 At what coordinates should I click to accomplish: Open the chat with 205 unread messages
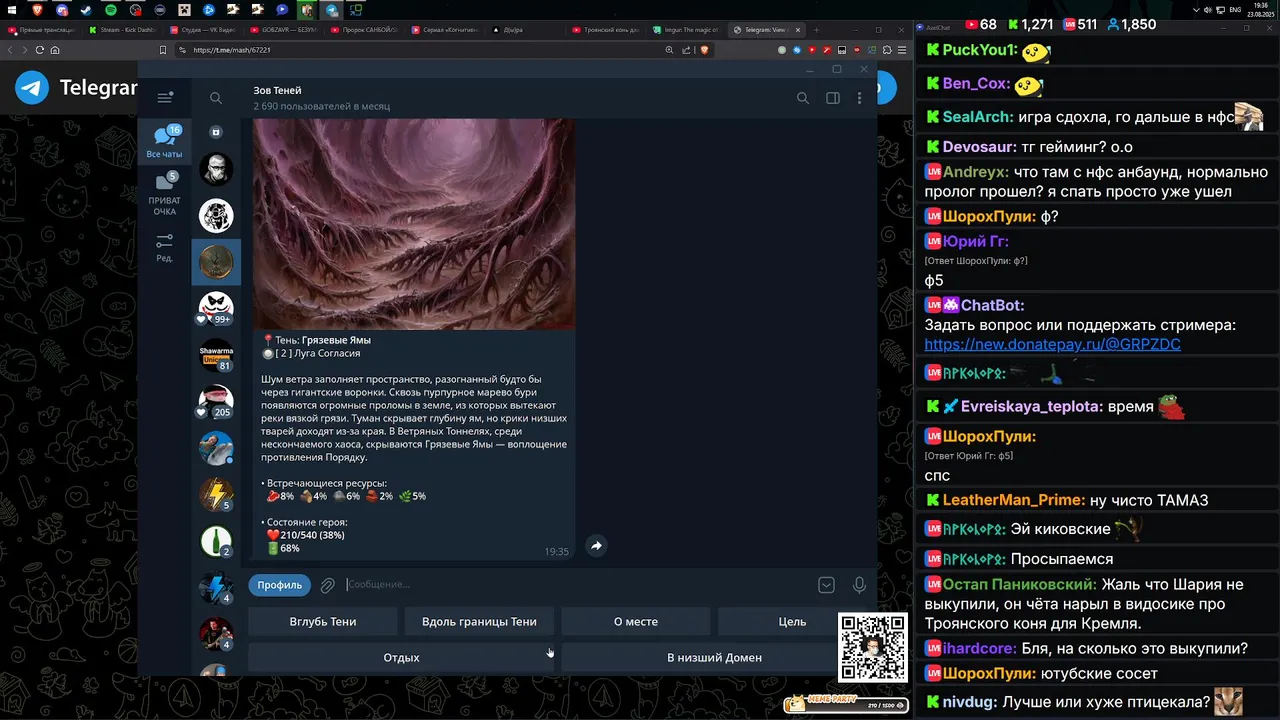click(x=216, y=401)
